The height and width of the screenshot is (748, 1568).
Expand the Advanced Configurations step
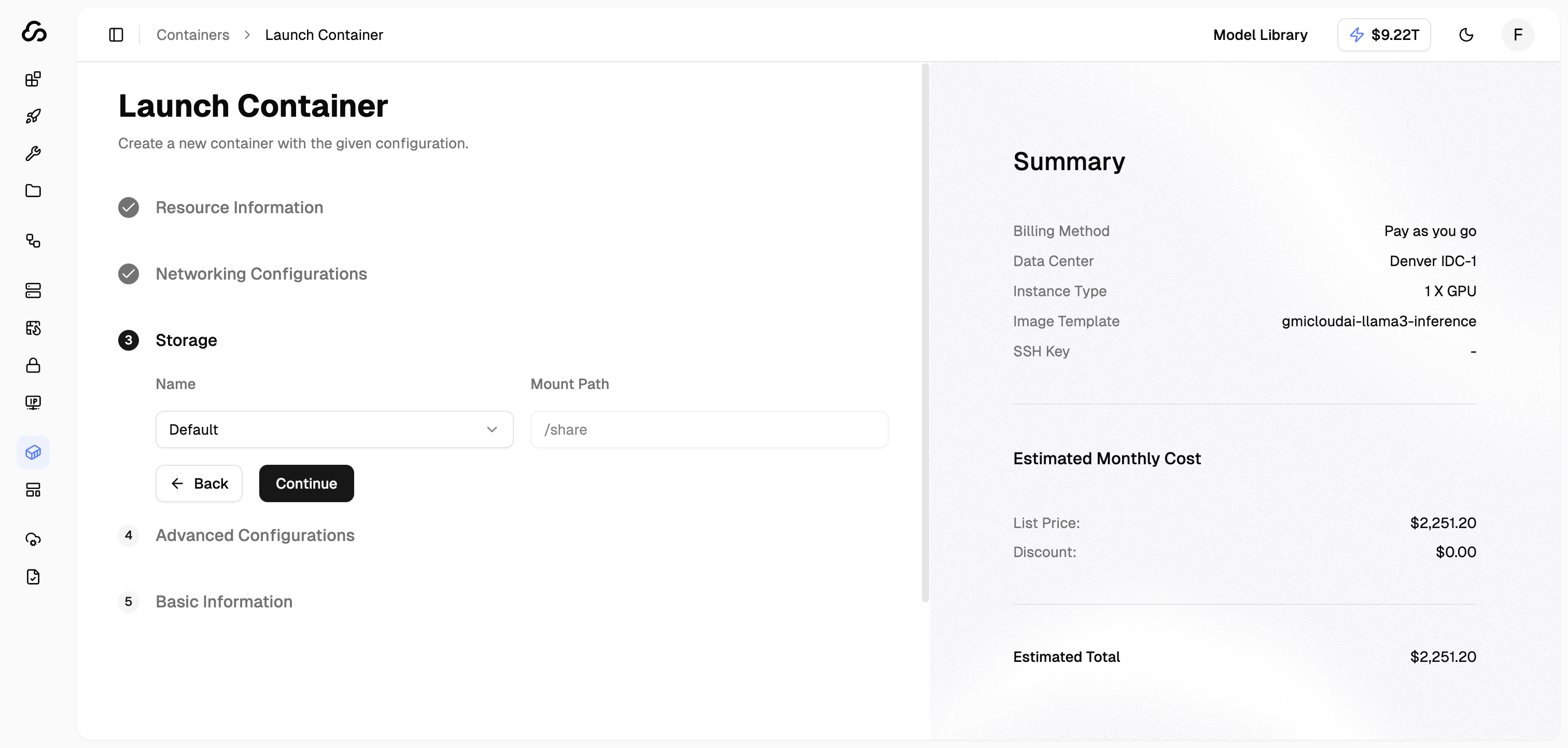[x=255, y=535]
